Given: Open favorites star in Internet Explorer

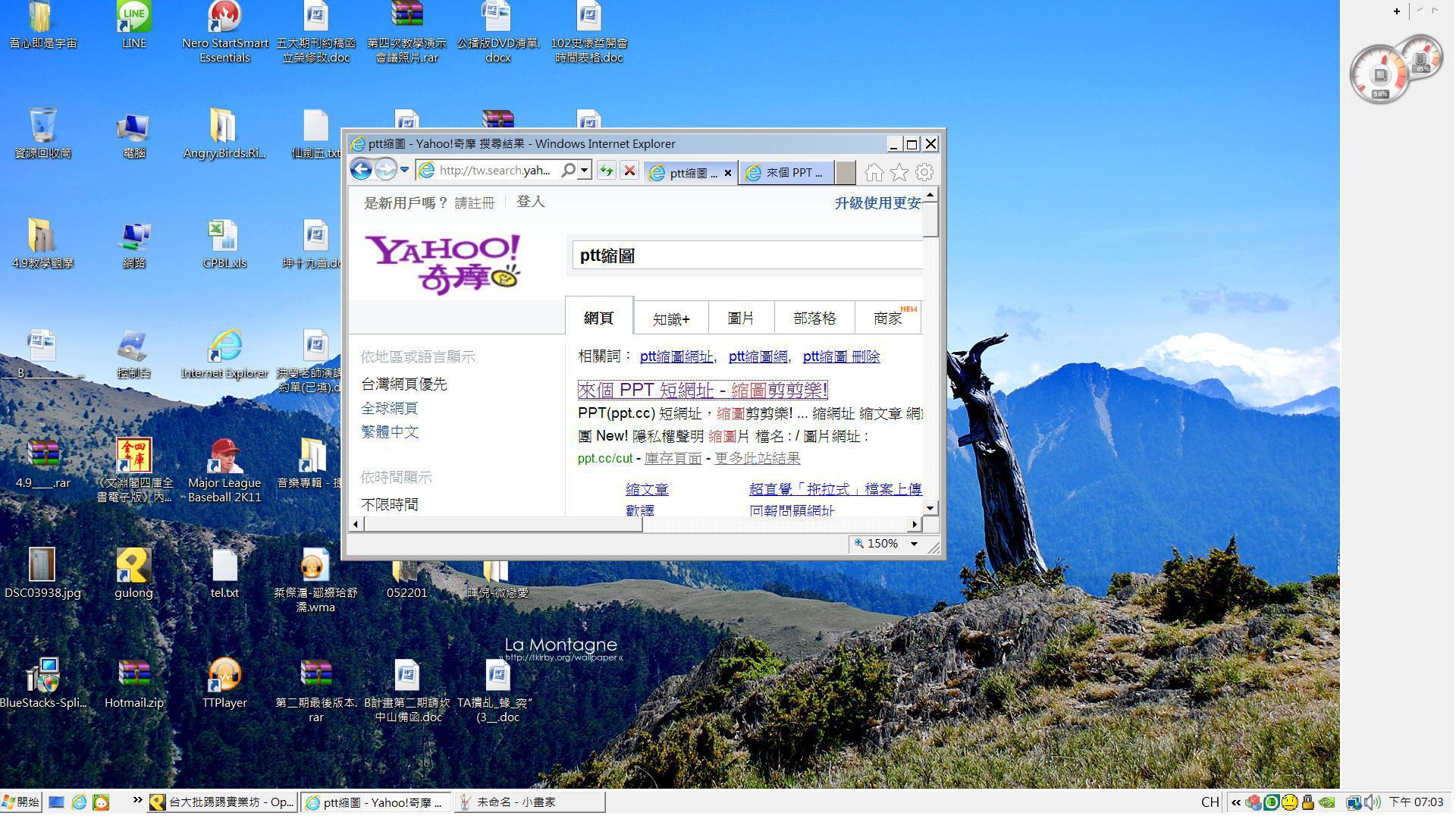Looking at the screenshot, I should (x=899, y=173).
